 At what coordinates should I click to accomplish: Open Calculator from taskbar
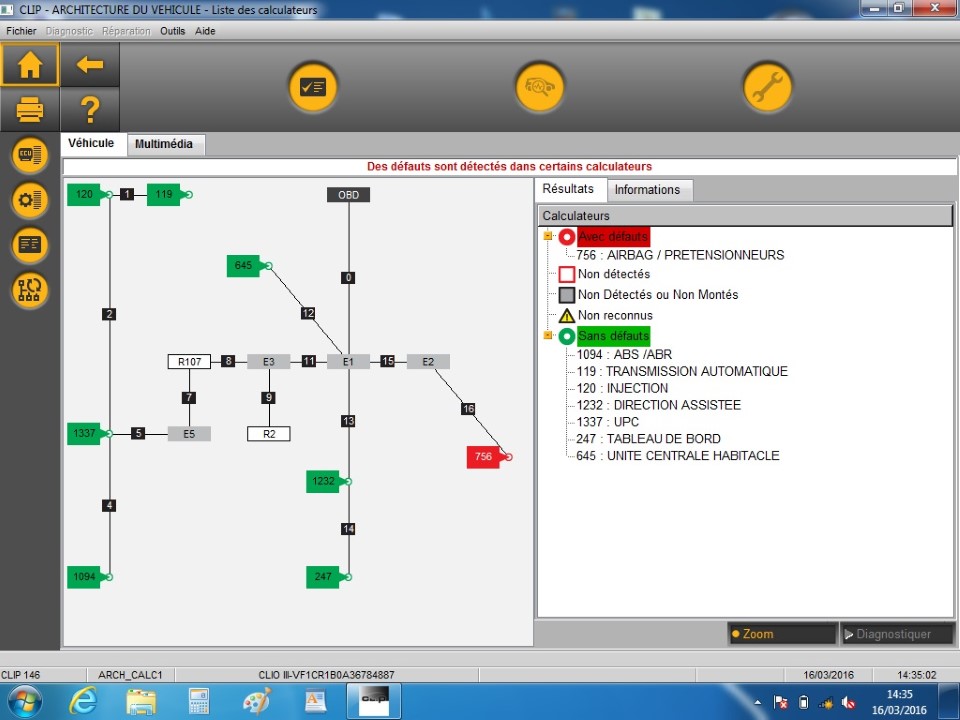tap(199, 701)
